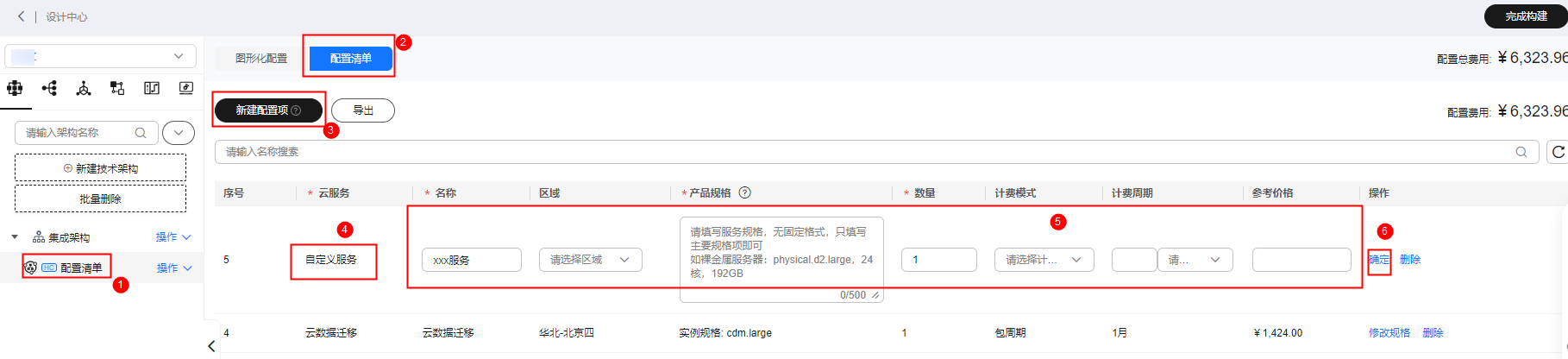
Task: Click the connected-squares flow icon
Action: pos(117,88)
